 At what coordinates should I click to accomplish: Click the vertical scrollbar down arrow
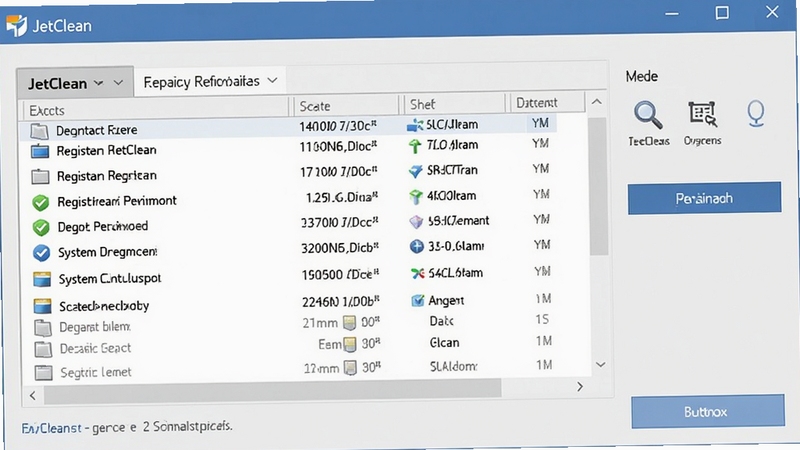pos(601,365)
